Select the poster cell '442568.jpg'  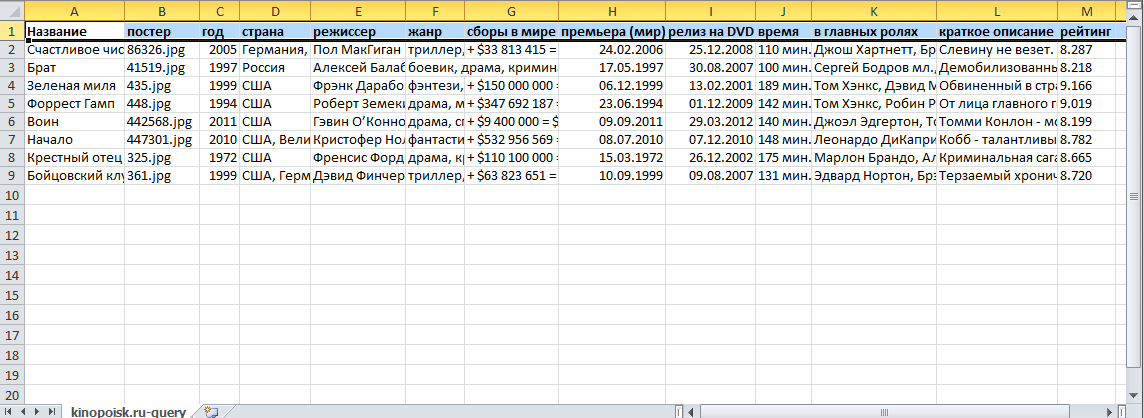pos(161,121)
